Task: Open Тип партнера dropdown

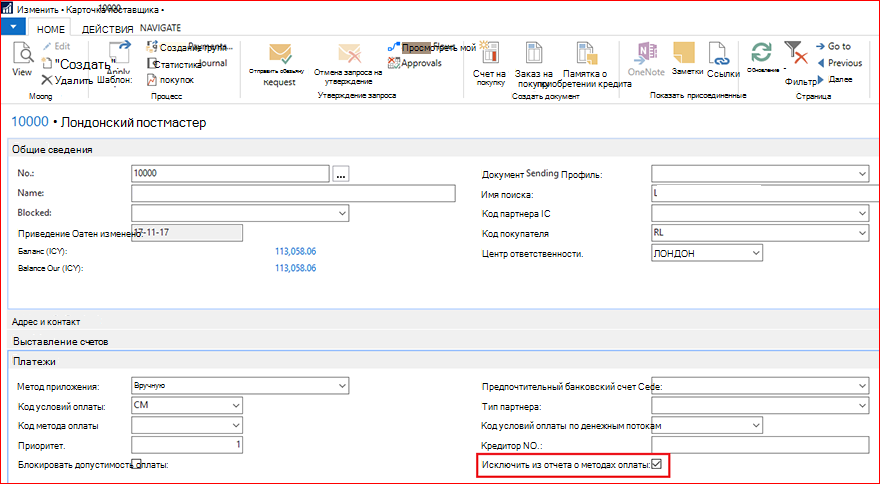Action: click(x=863, y=405)
